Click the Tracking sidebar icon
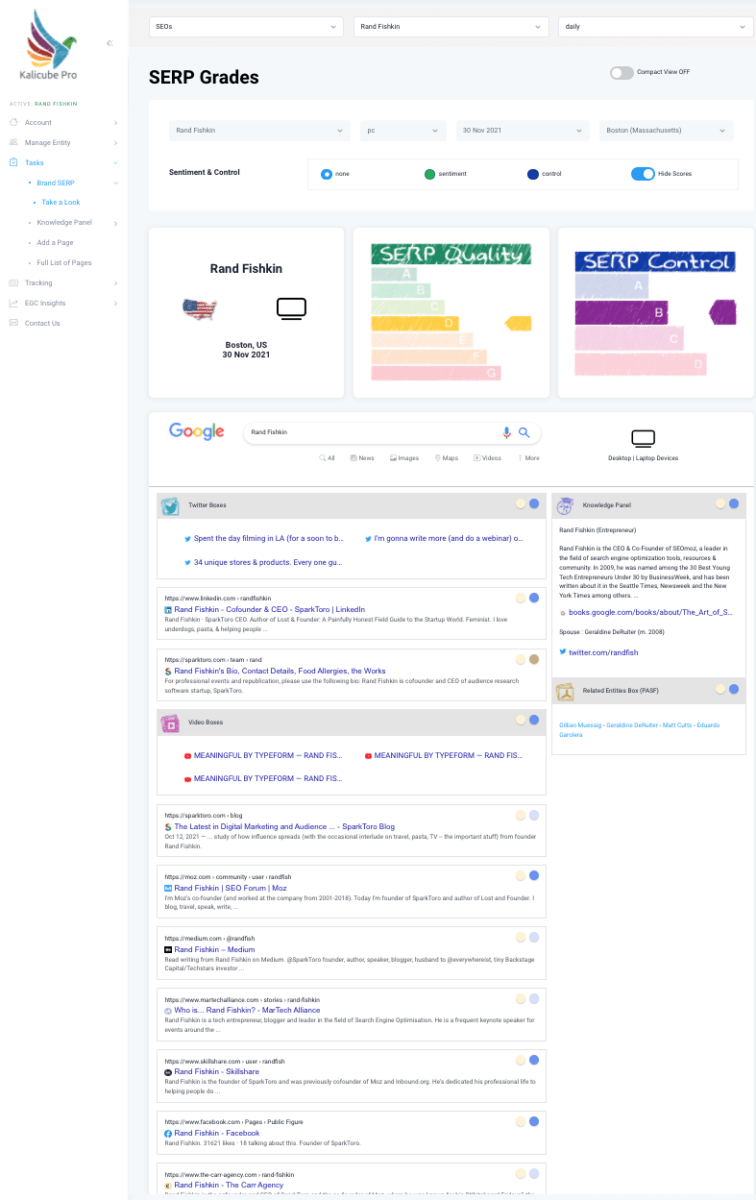The image size is (756, 1200). pos(14,283)
